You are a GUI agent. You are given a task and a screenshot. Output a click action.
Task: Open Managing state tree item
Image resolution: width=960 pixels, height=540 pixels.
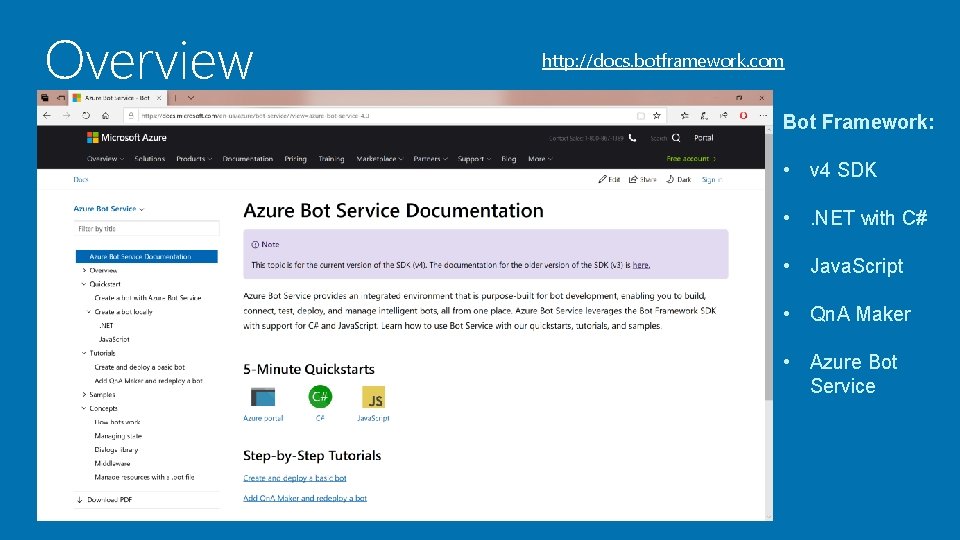point(118,436)
